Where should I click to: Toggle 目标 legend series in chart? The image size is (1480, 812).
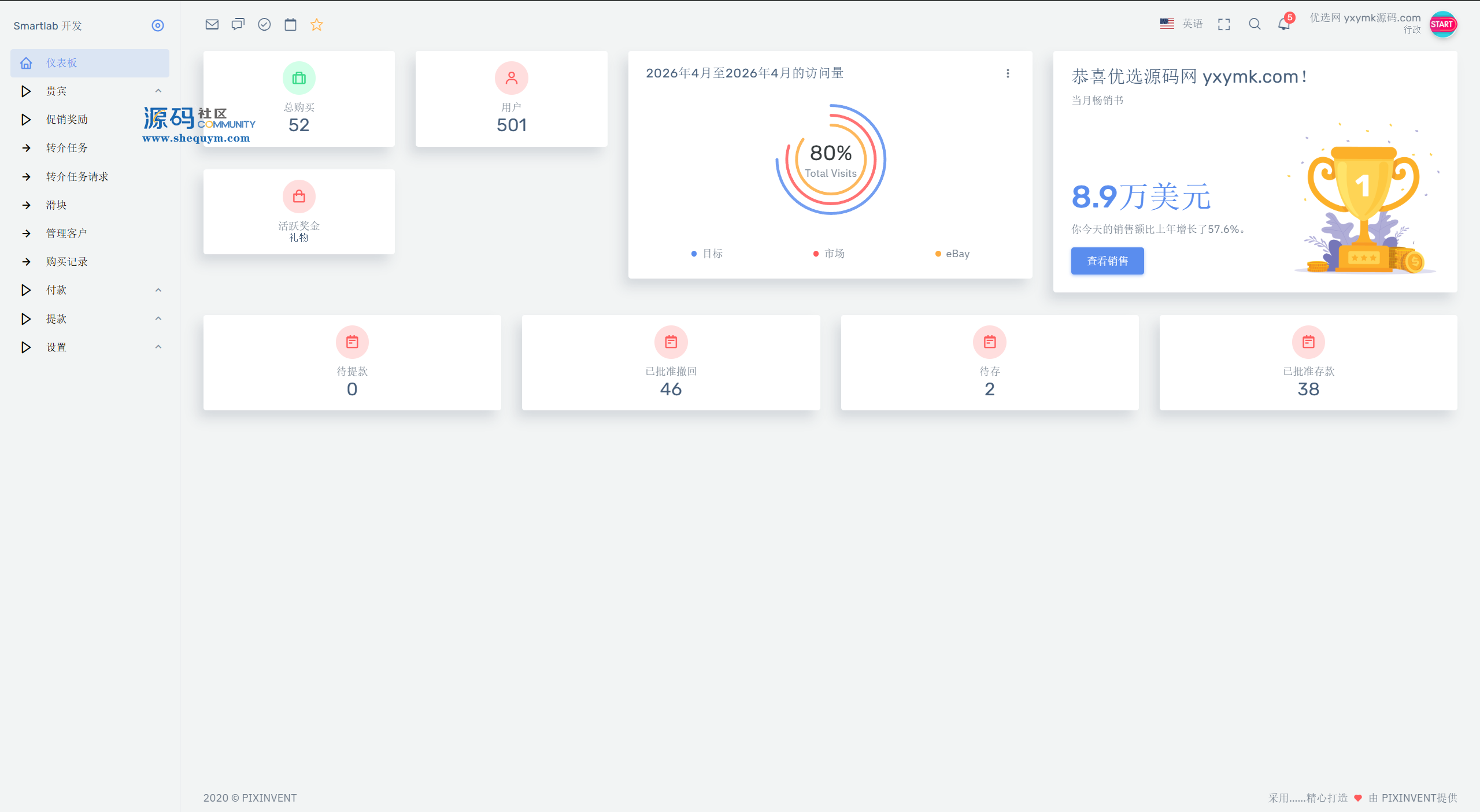pos(706,254)
